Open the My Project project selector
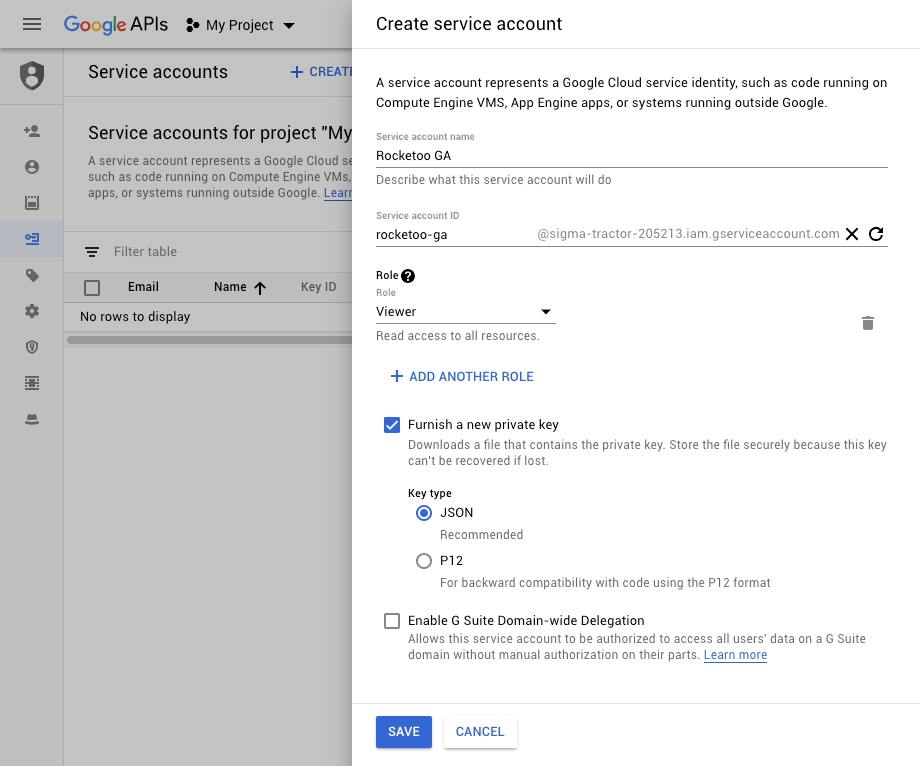 [x=239, y=25]
